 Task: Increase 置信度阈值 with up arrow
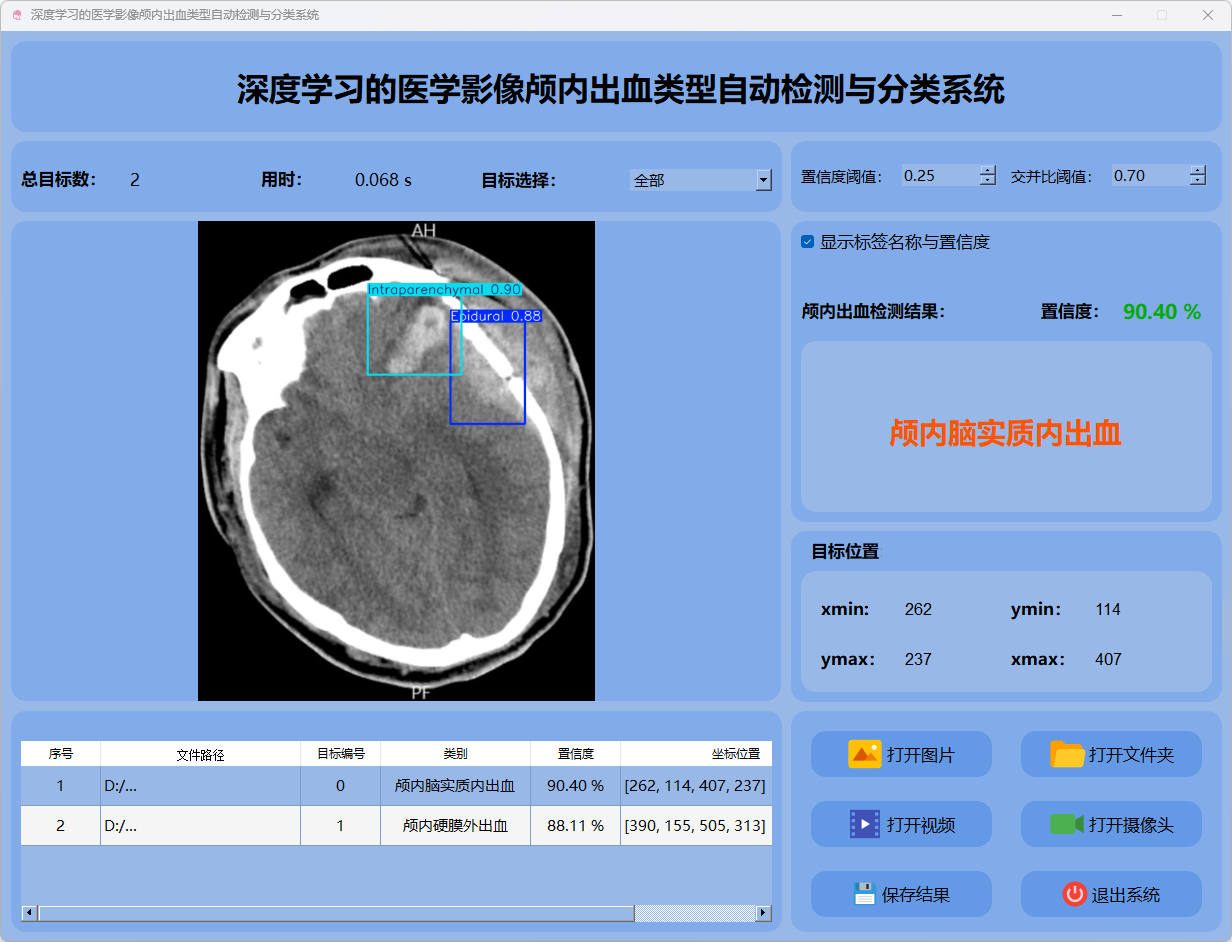(988, 170)
